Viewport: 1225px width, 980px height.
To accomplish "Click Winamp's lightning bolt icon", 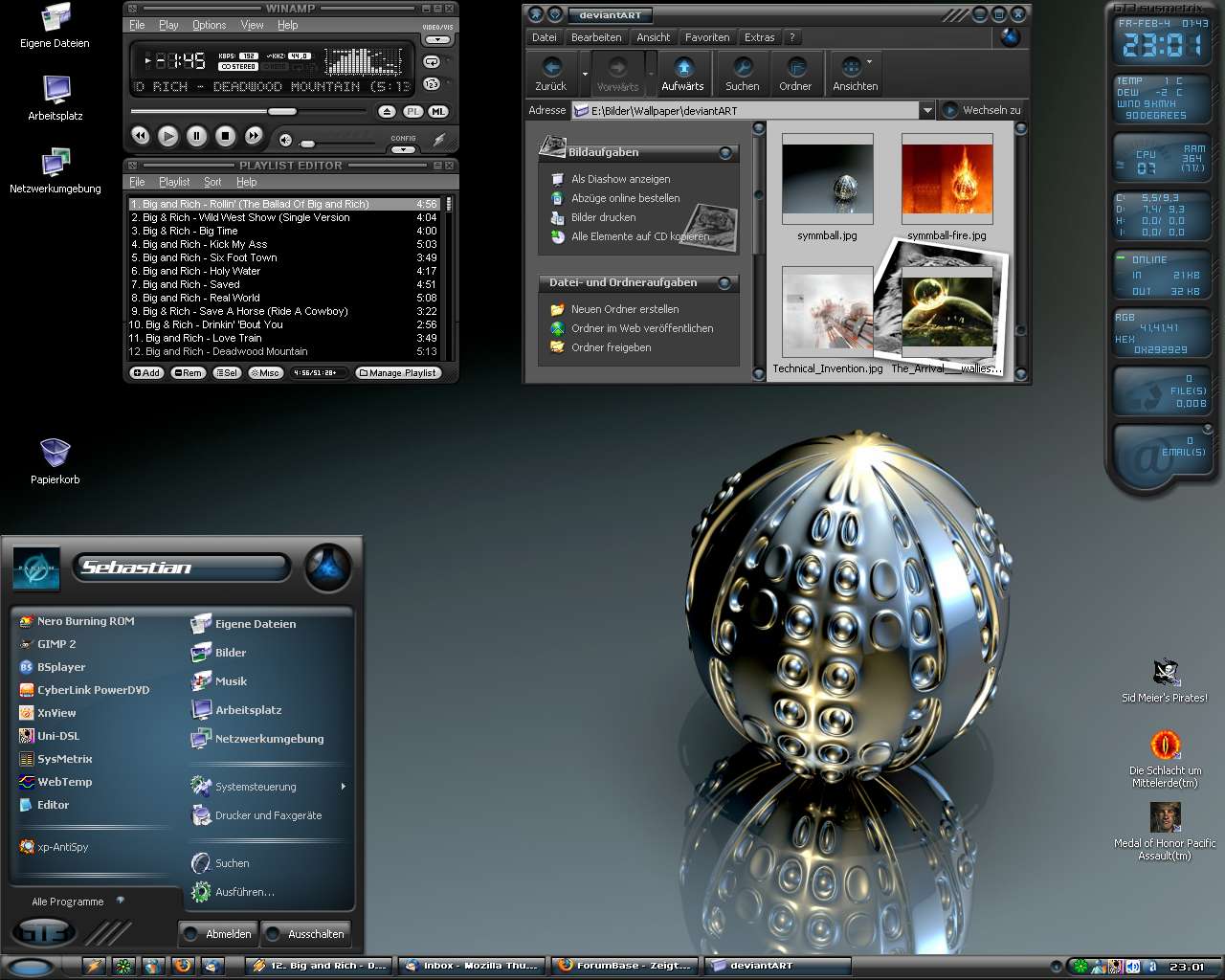I will (x=439, y=140).
